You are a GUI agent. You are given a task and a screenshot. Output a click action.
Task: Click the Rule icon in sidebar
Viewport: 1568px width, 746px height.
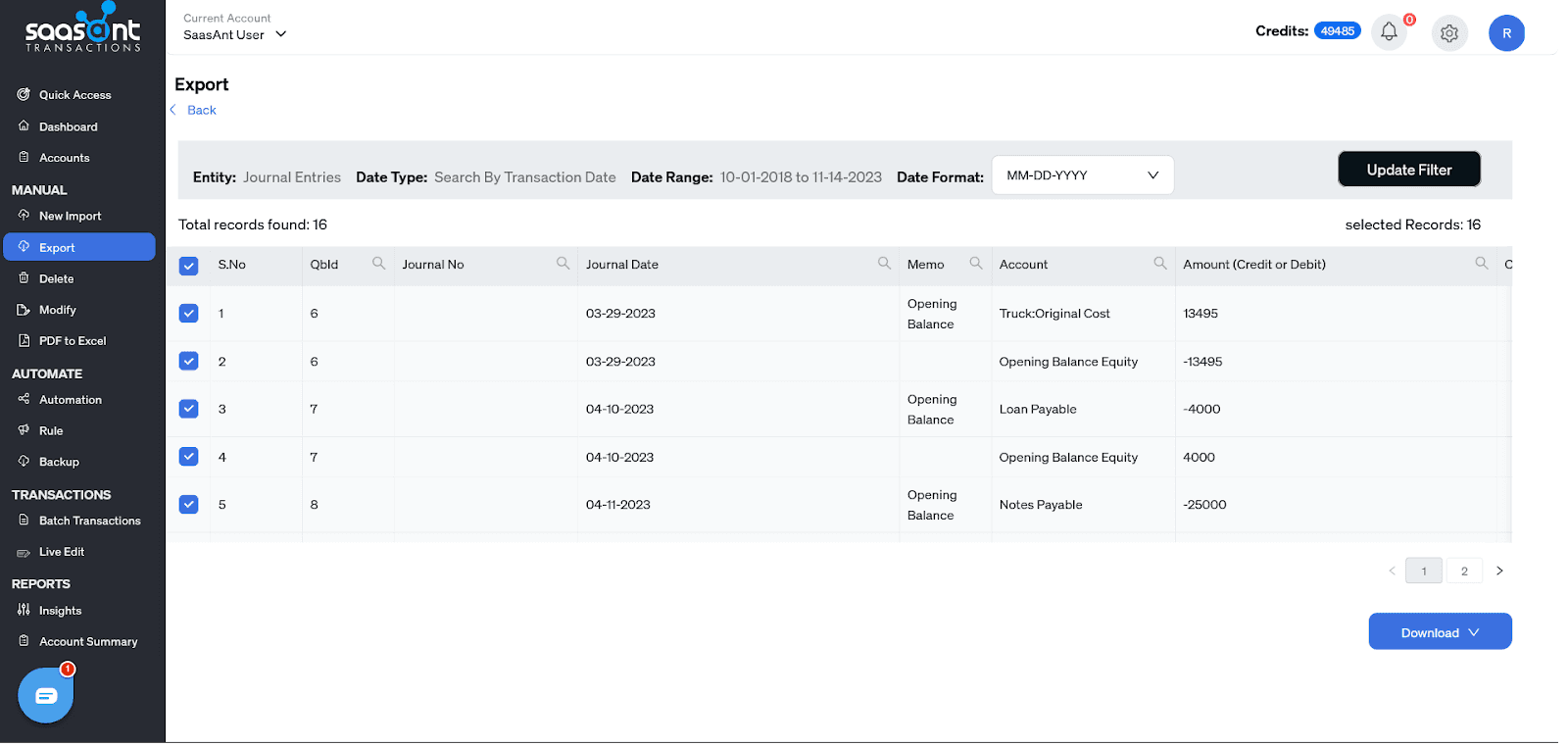[x=24, y=430]
